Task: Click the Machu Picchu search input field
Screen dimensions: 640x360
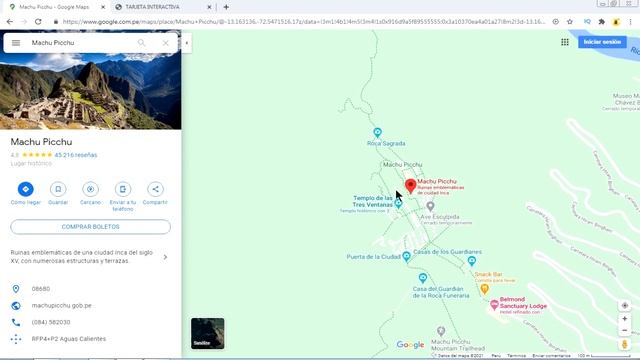Action: pos(82,43)
